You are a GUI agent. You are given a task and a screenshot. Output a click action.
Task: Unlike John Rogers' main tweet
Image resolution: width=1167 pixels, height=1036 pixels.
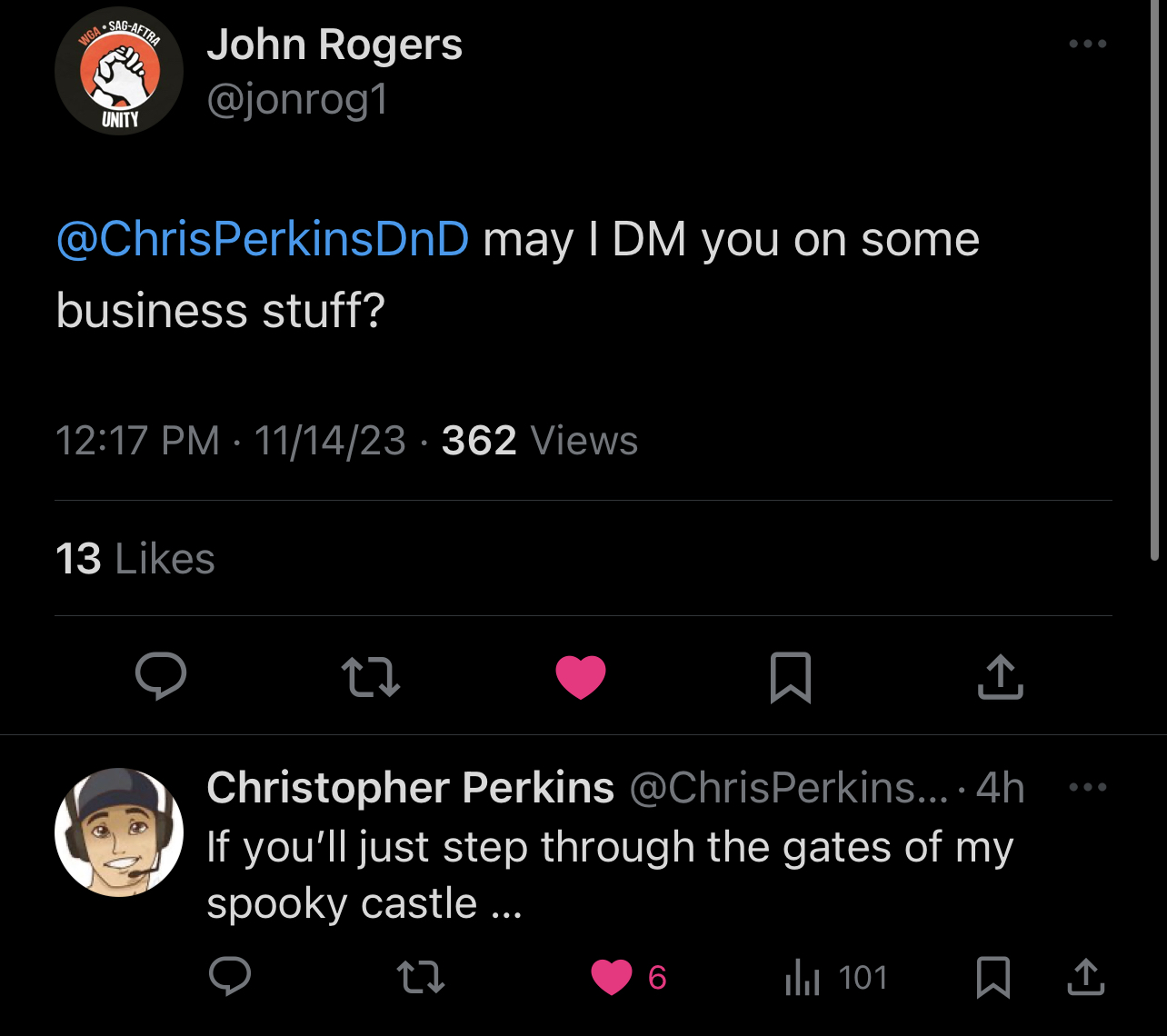(x=581, y=677)
